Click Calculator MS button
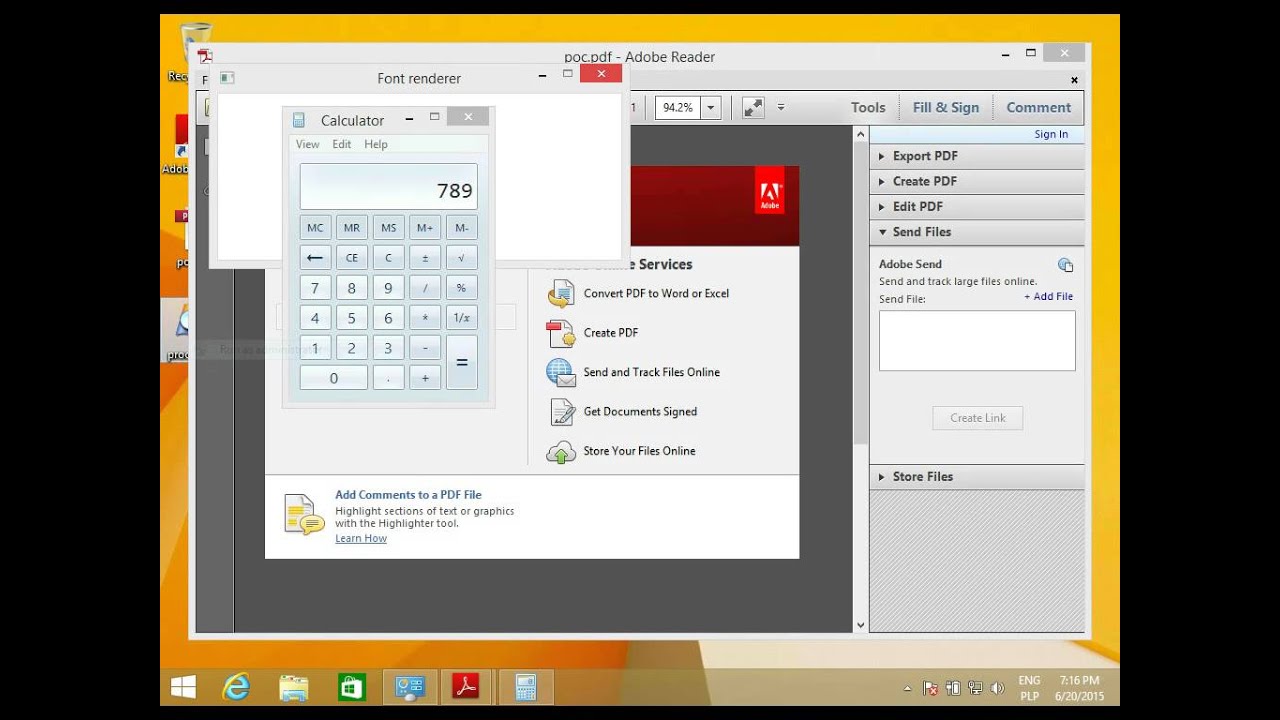1280x720 pixels. click(x=388, y=228)
